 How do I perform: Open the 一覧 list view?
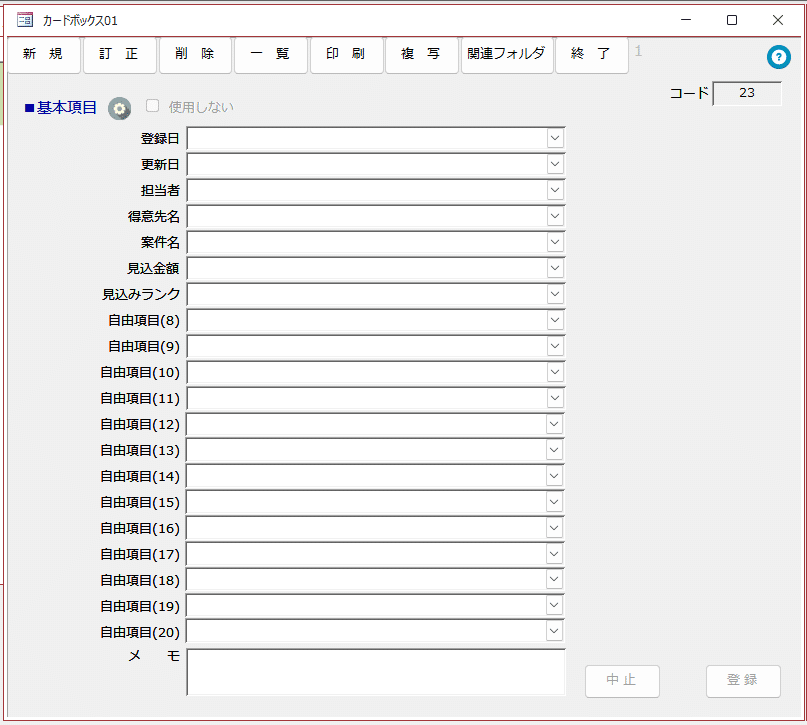pos(271,55)
